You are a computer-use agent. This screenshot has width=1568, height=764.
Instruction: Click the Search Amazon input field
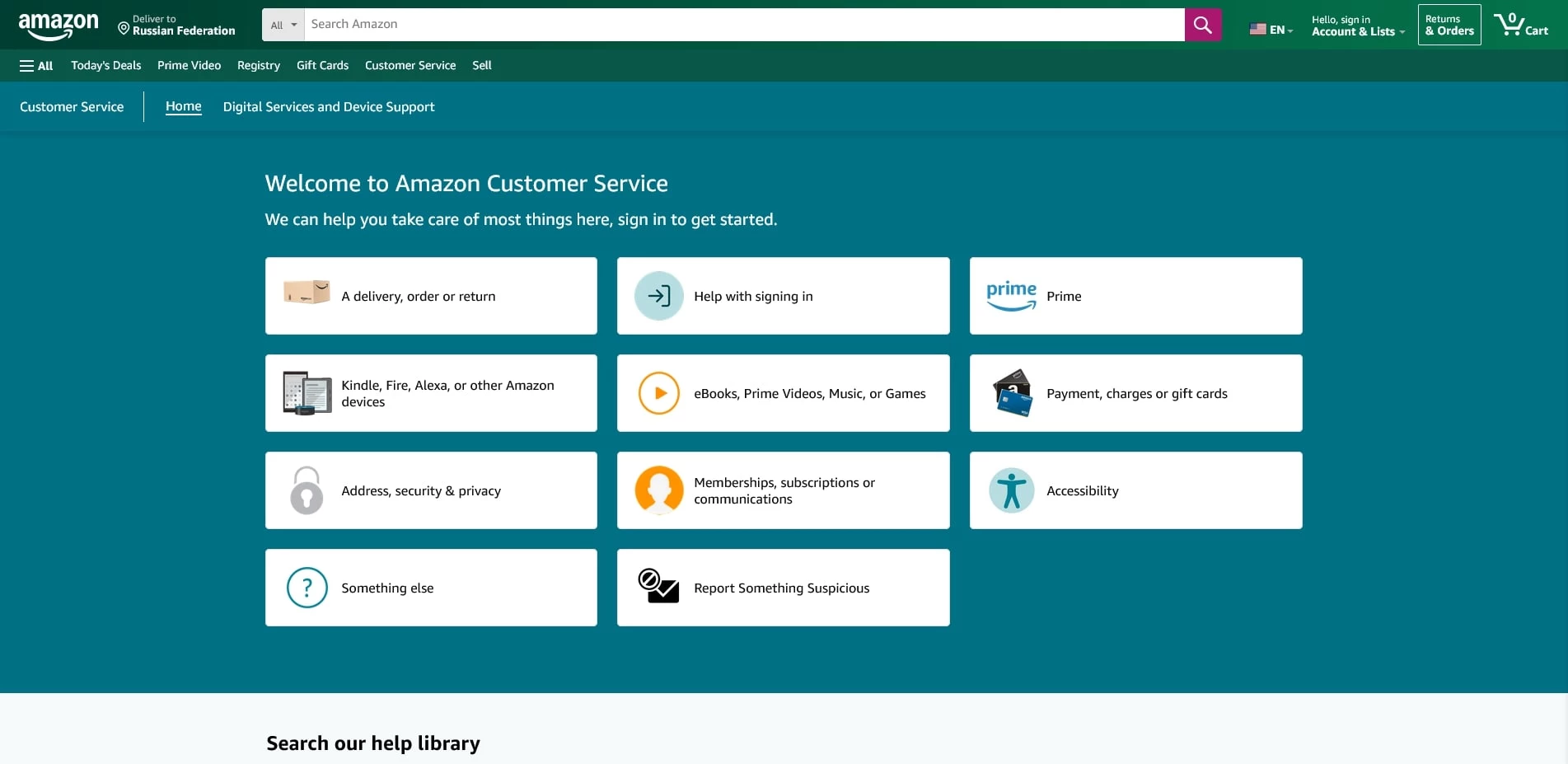pos(743,25)
